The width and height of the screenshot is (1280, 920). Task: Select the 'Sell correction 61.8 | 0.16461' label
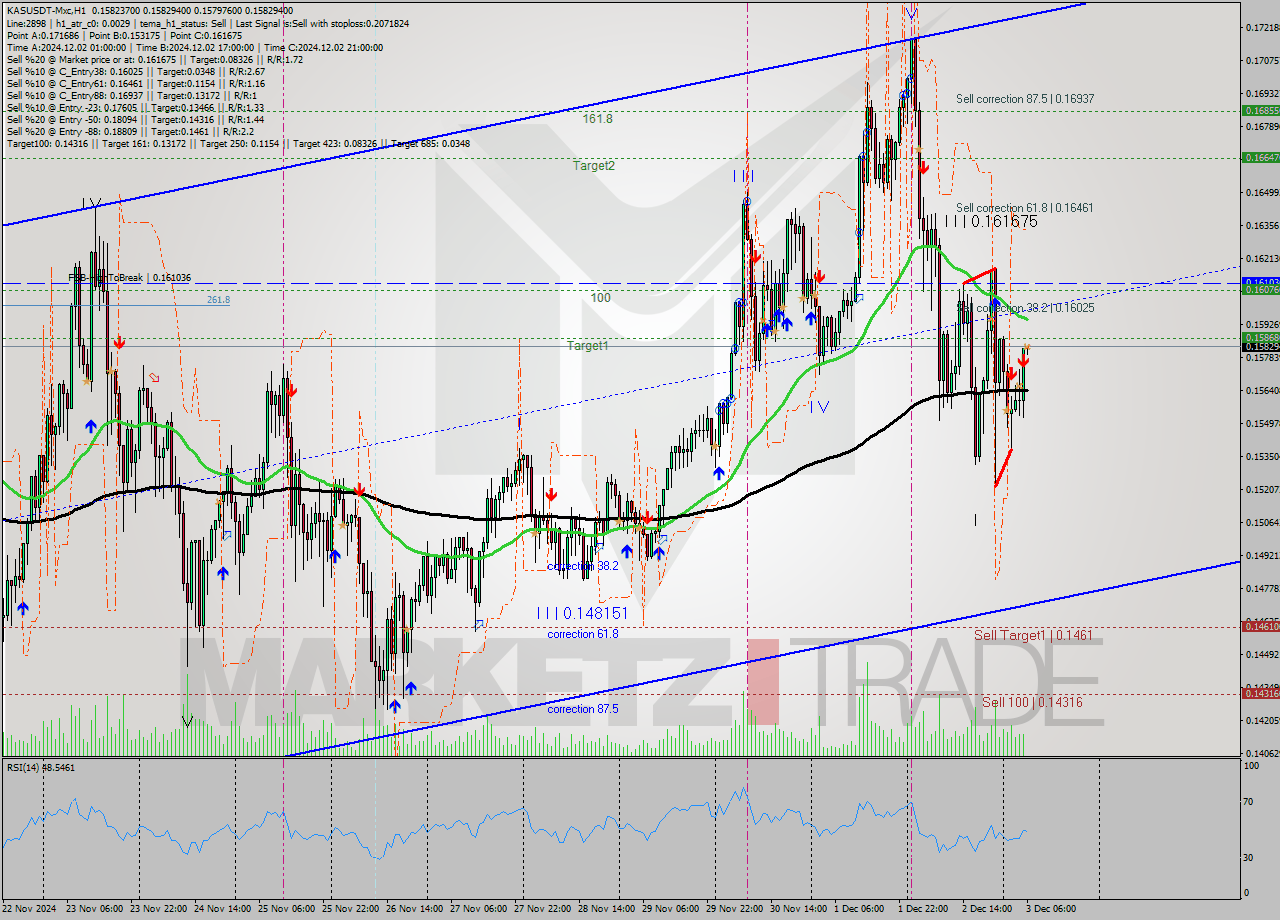coord(1024,208)
